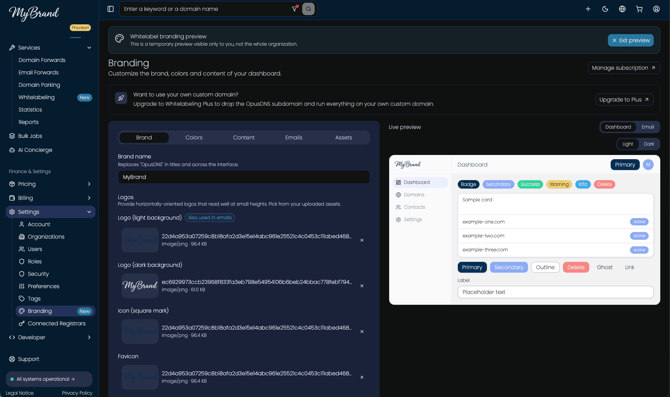Click the Security shield icon
This screenshot has width=670, height=397.
click(x=22, y=274)
